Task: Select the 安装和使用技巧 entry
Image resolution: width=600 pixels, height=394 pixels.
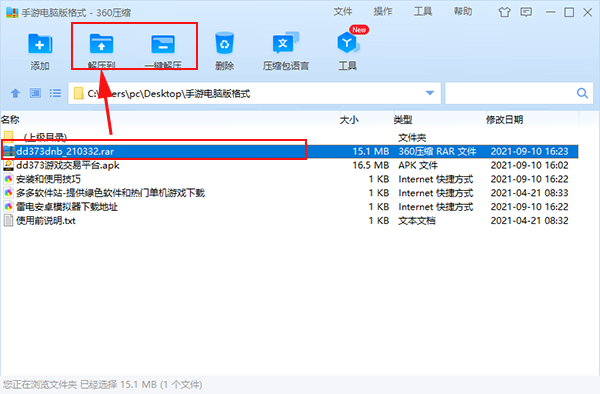Action: [x=49, y=179]
